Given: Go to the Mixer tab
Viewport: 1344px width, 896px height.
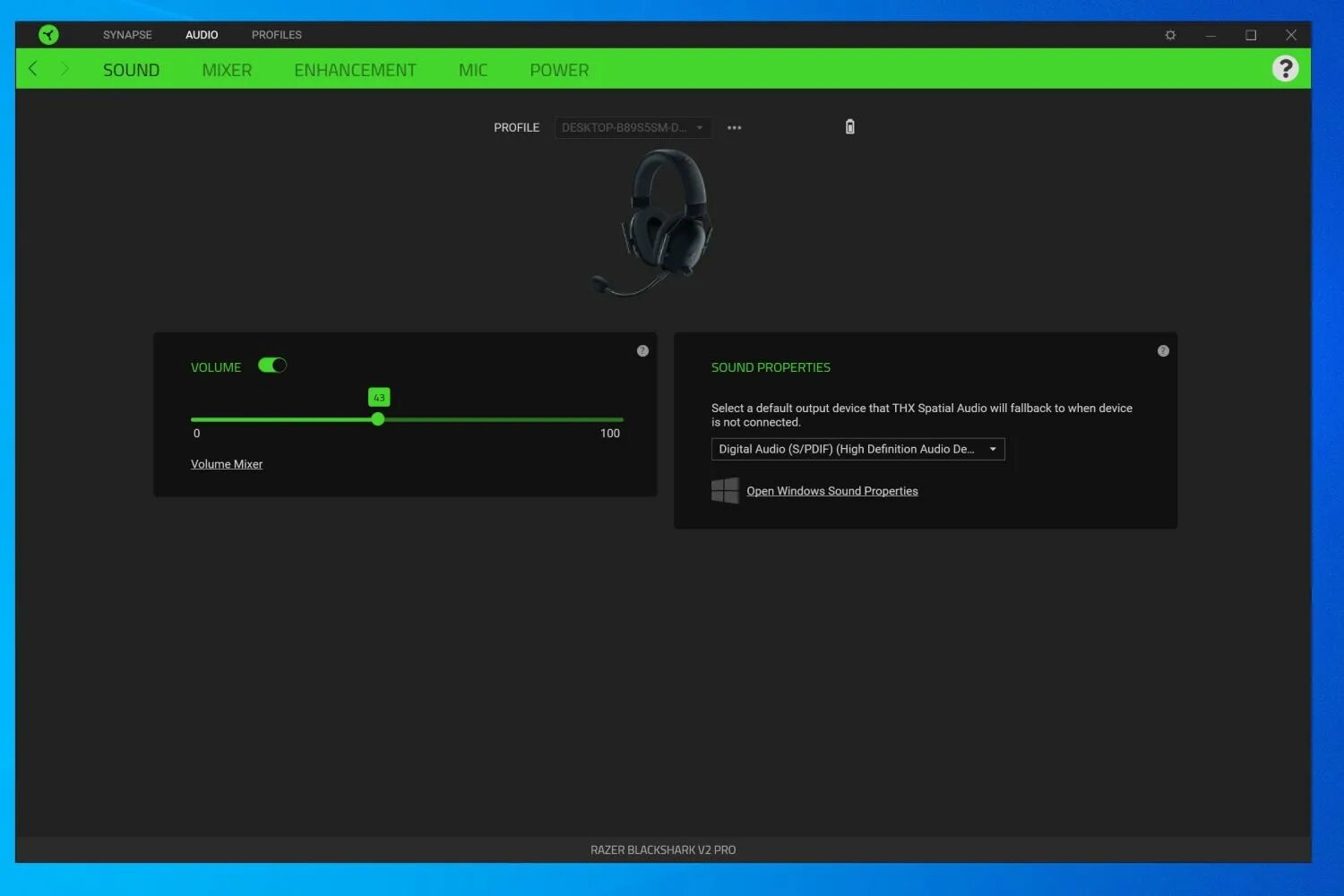Looking at the screenshot, I should point(227,70).
